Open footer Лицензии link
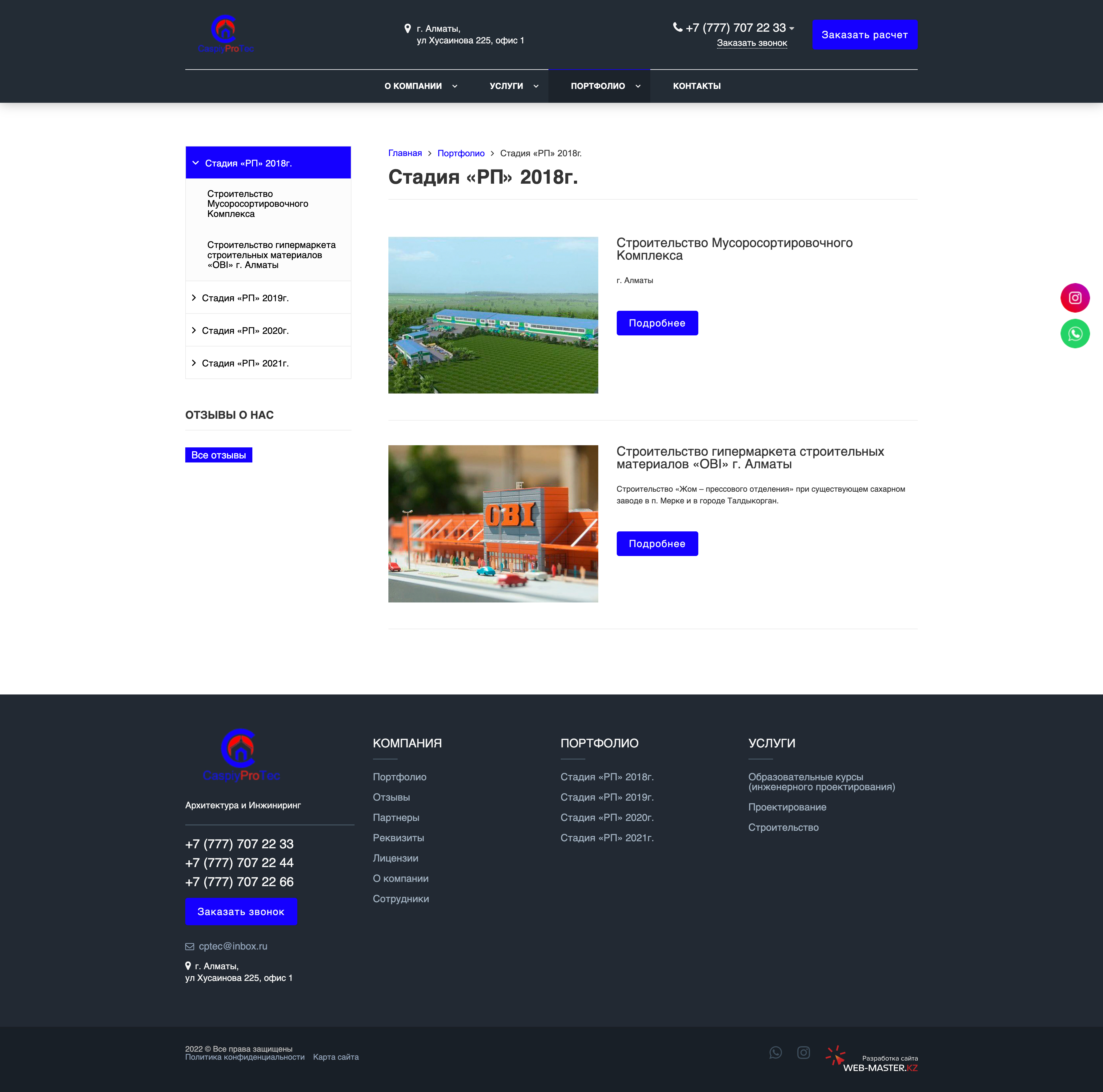 pos(396,858)
